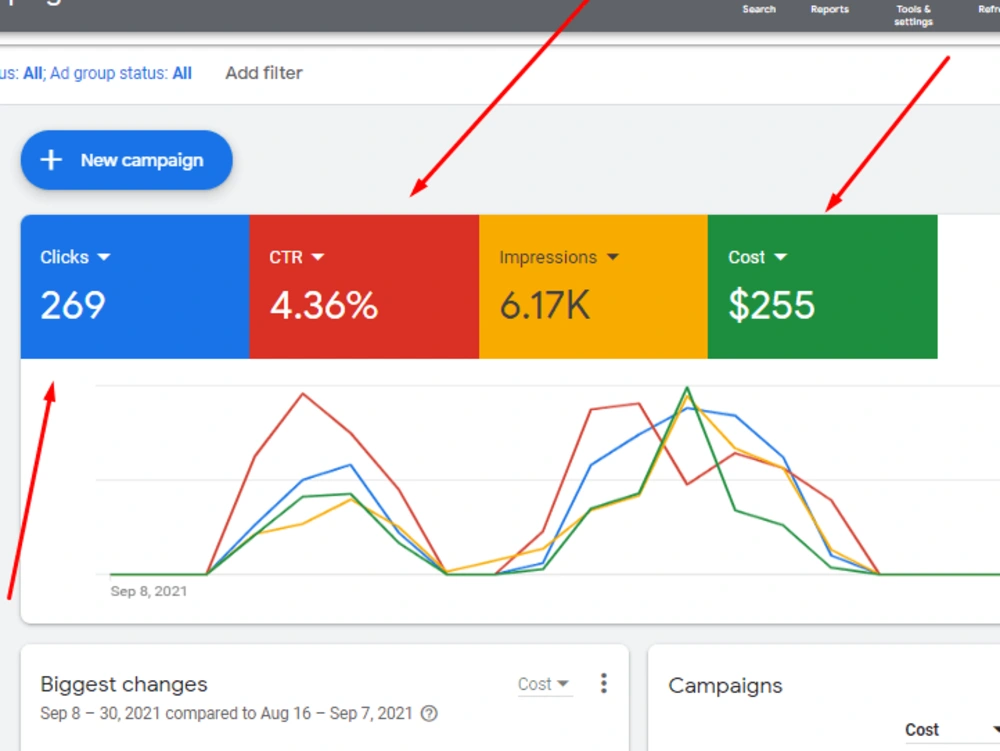Screen dimensions: 1000x751
Task: Click the plus icon on New campaign
Action: [x=51, y=160]
